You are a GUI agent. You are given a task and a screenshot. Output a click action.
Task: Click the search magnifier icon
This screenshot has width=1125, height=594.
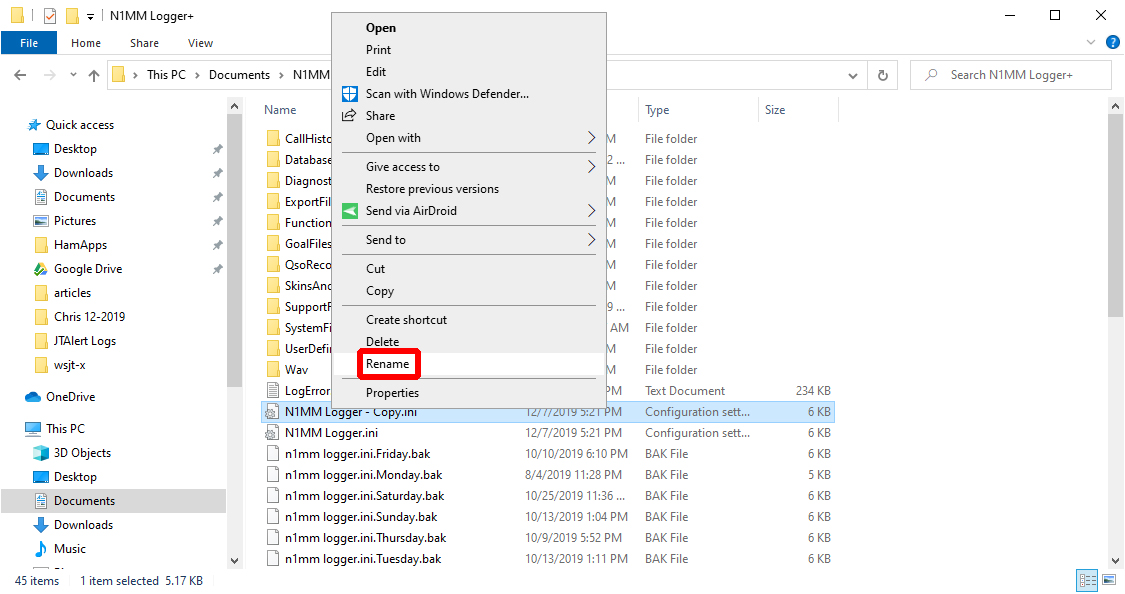coord(931,75)
